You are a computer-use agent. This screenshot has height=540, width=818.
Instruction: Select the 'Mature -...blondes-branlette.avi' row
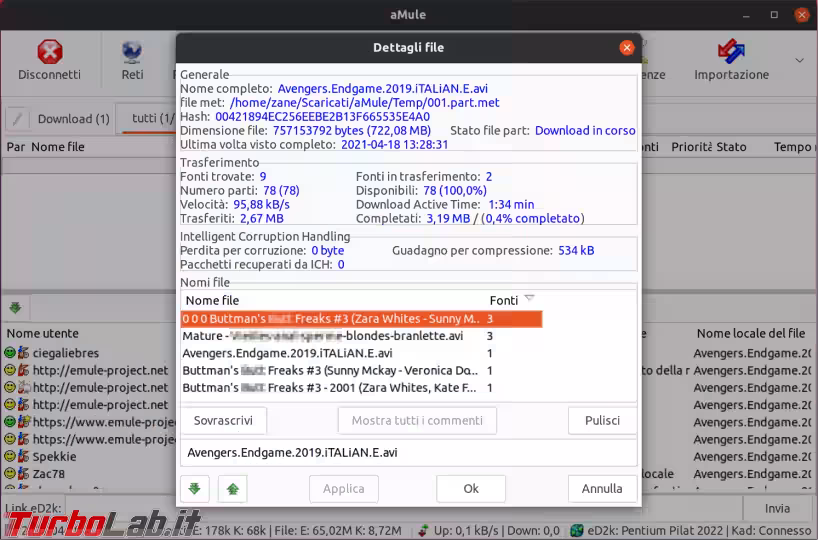click(362, 336)
